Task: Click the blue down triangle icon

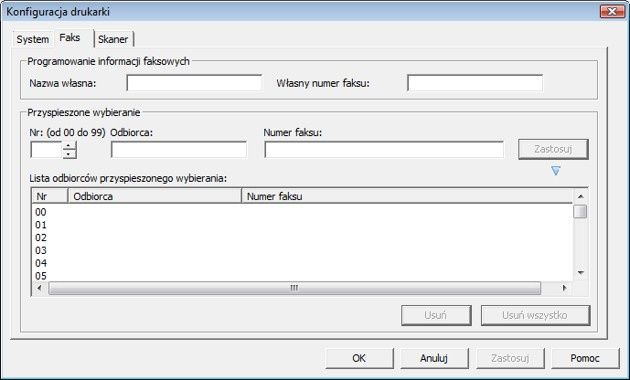Action: (x=556, y=171)
